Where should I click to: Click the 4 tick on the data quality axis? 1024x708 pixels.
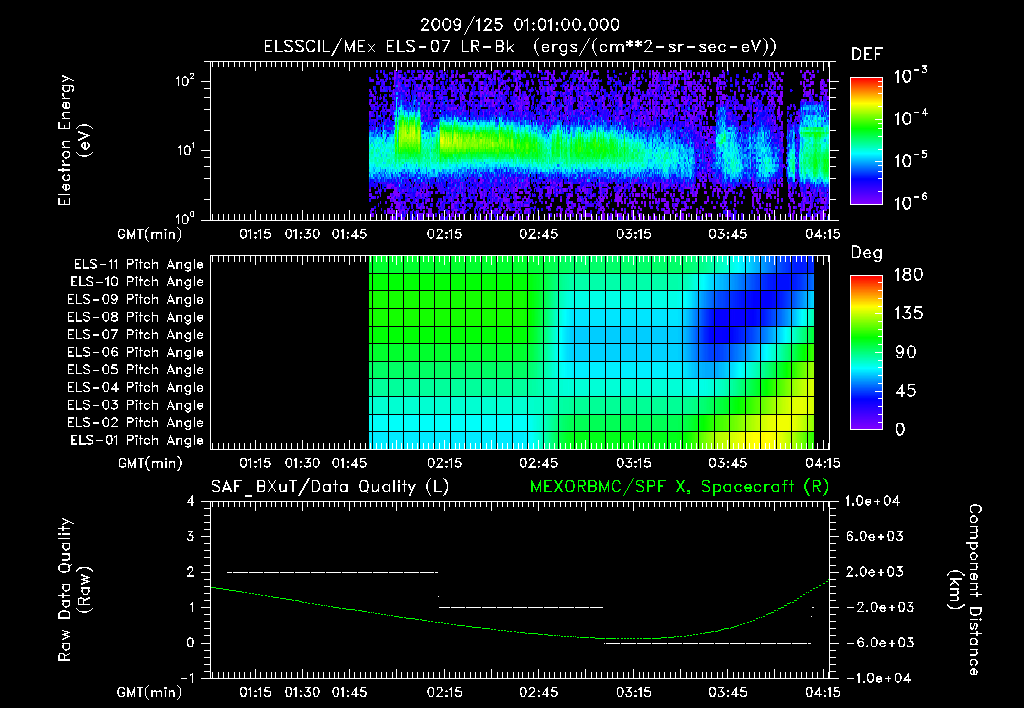point(191,501)
